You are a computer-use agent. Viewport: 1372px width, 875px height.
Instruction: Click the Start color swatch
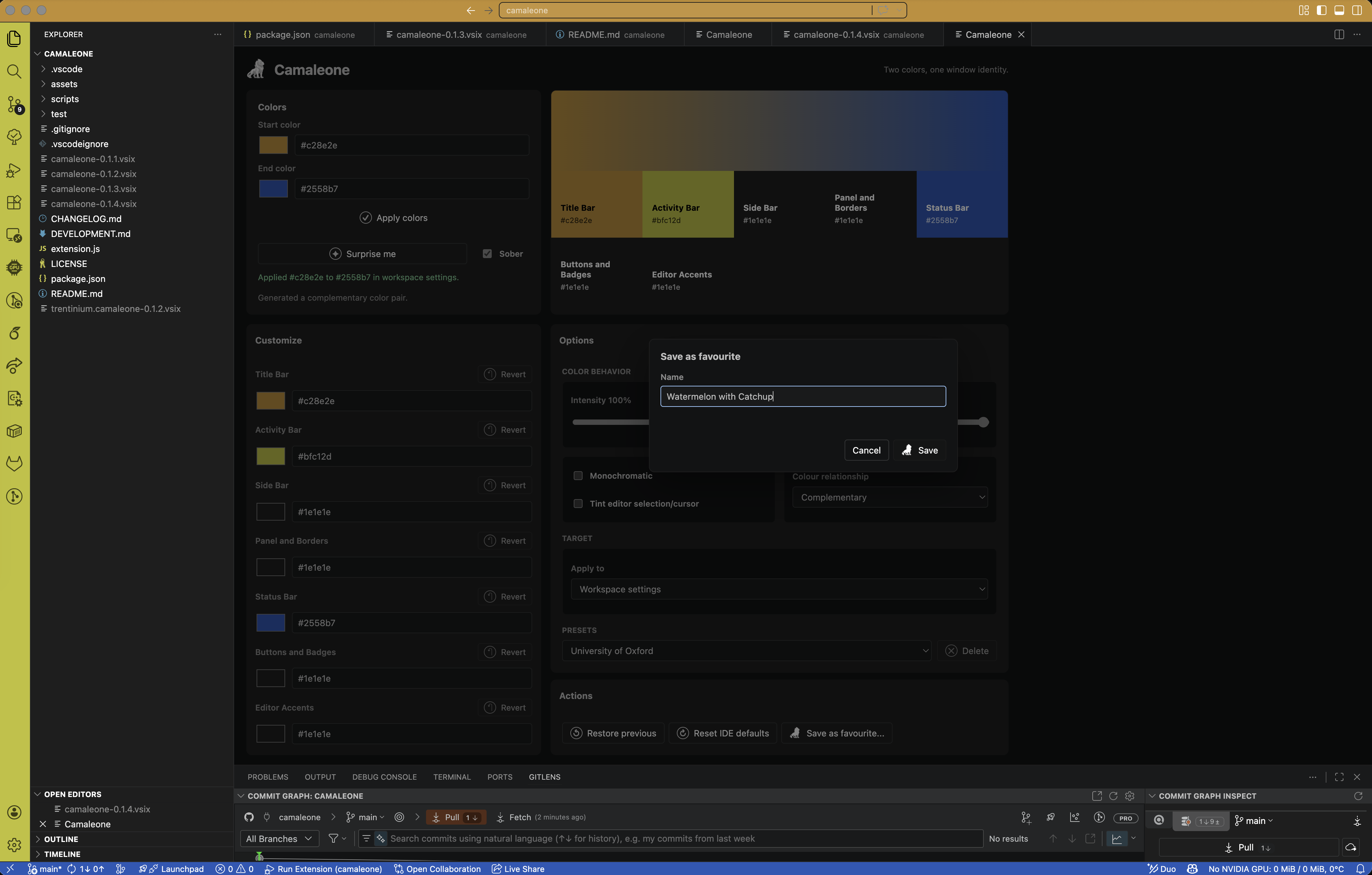(x=274, y=145)
